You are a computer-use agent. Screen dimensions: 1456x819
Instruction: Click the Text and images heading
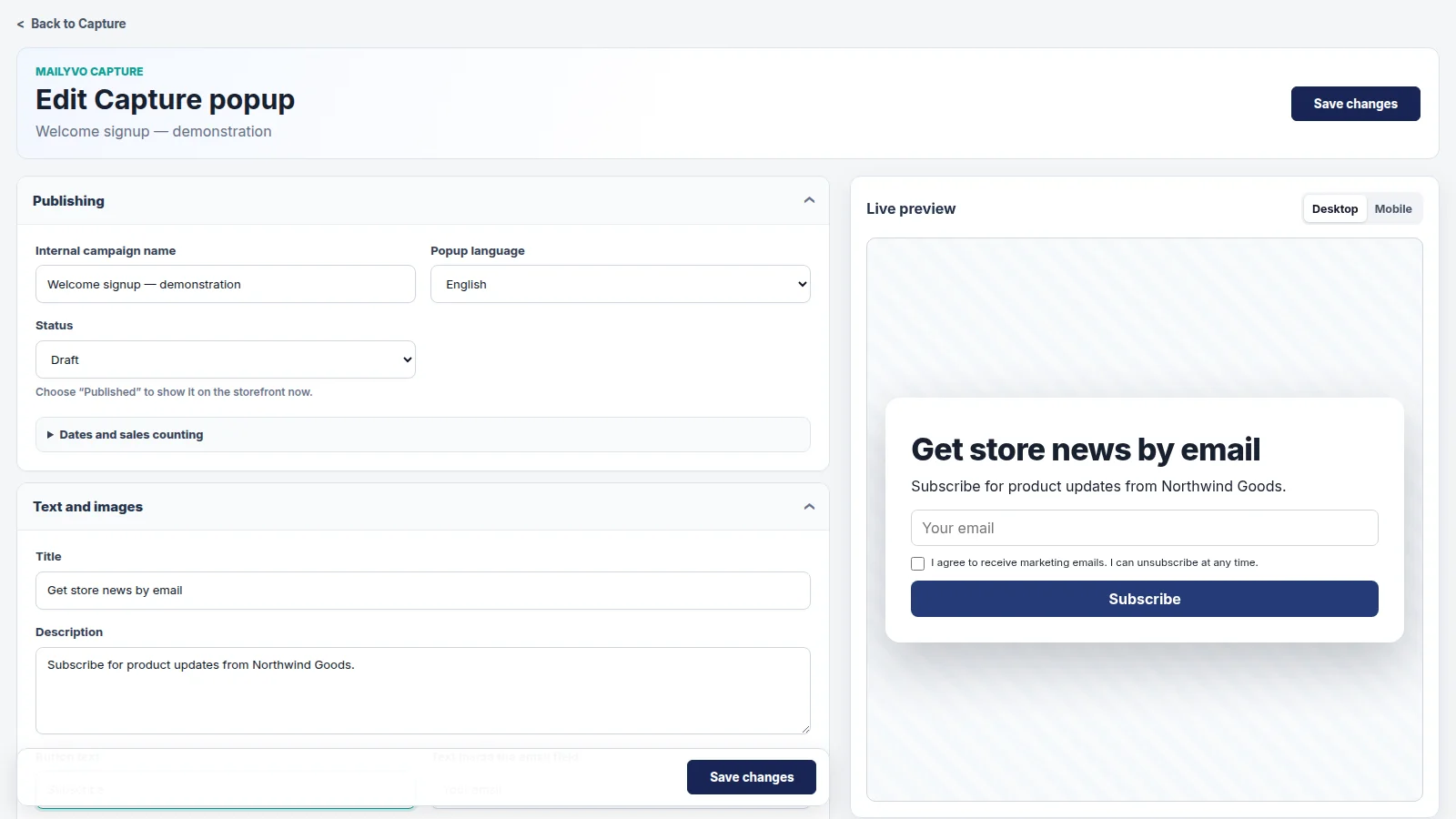(87, 507)
